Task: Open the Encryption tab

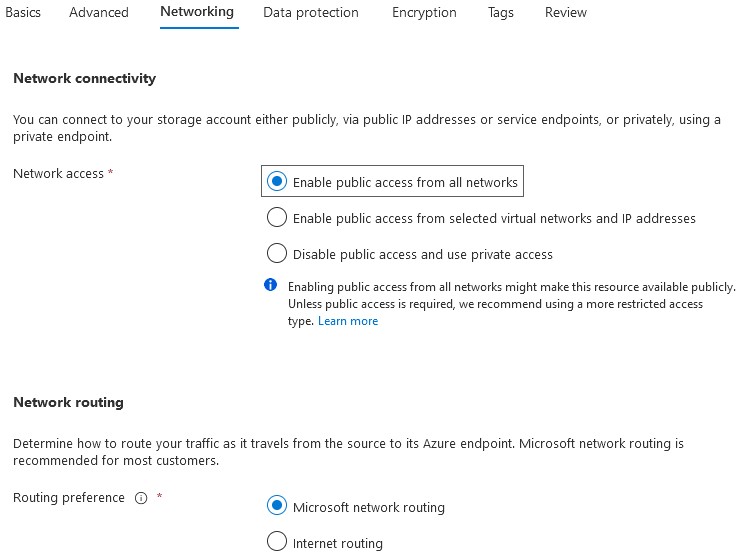Action: coord(424,12)
